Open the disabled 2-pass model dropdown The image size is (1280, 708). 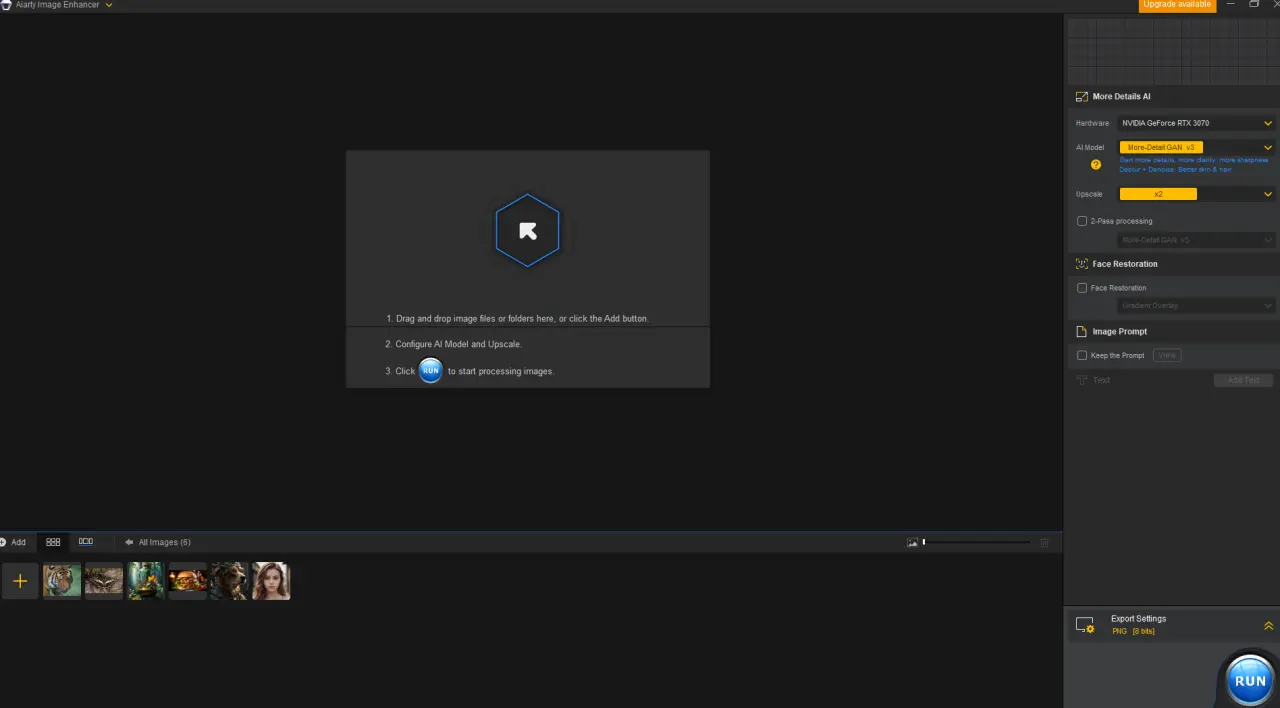coord(1196,240)
